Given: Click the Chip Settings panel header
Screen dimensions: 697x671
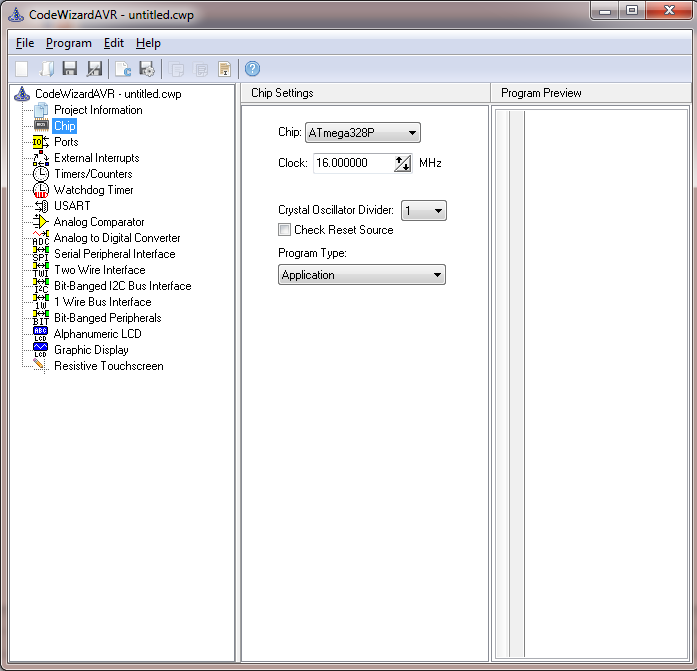Looking at the screenshot, I should point(365,93).
